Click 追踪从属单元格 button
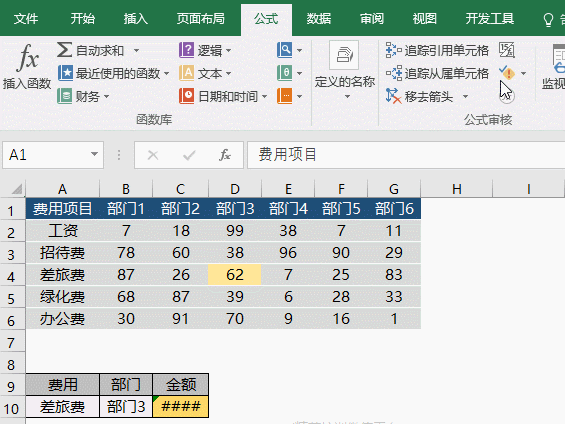565x424 pixels. (x=437, y=73)
